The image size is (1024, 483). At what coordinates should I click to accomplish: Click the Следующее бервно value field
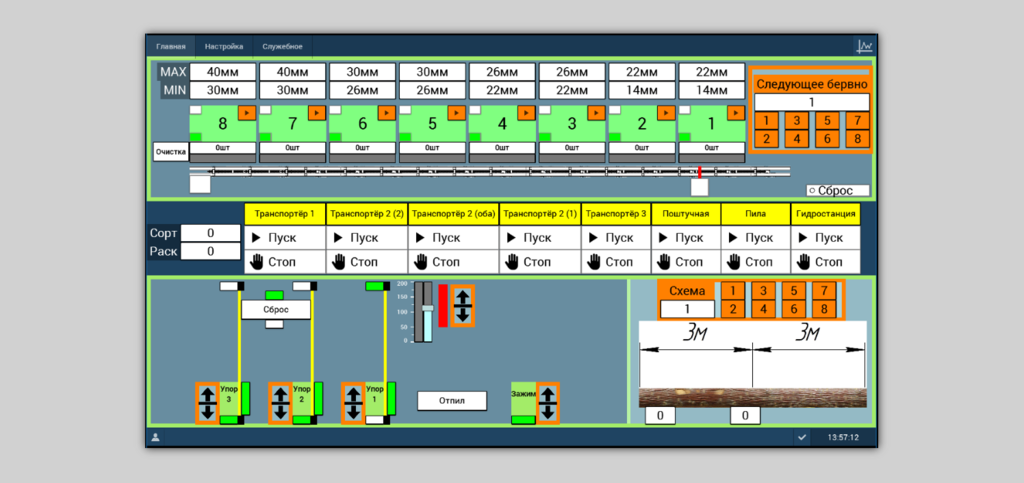point(812,102)
